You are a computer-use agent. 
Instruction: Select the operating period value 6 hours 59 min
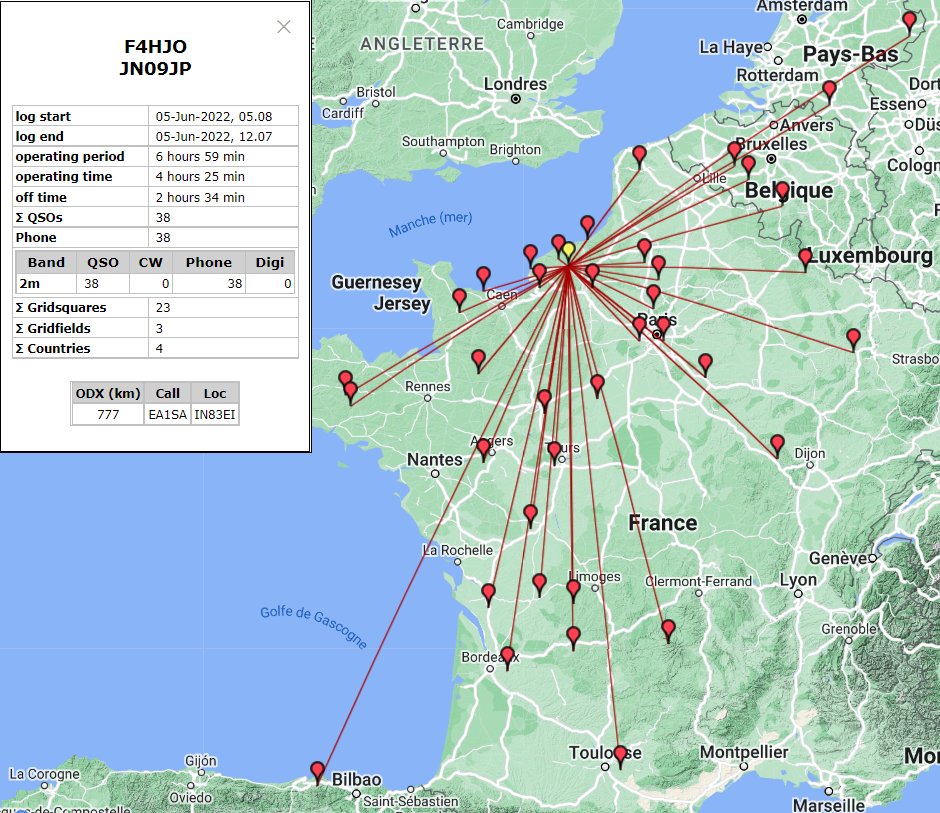pos(200,156)
